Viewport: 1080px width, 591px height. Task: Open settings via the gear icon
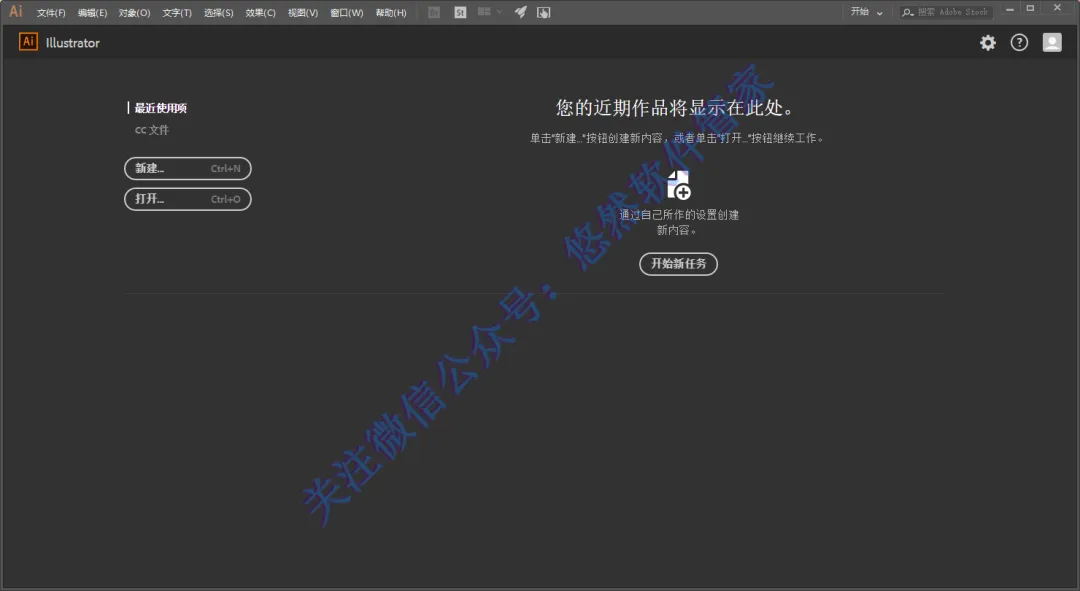pos(988,43)
